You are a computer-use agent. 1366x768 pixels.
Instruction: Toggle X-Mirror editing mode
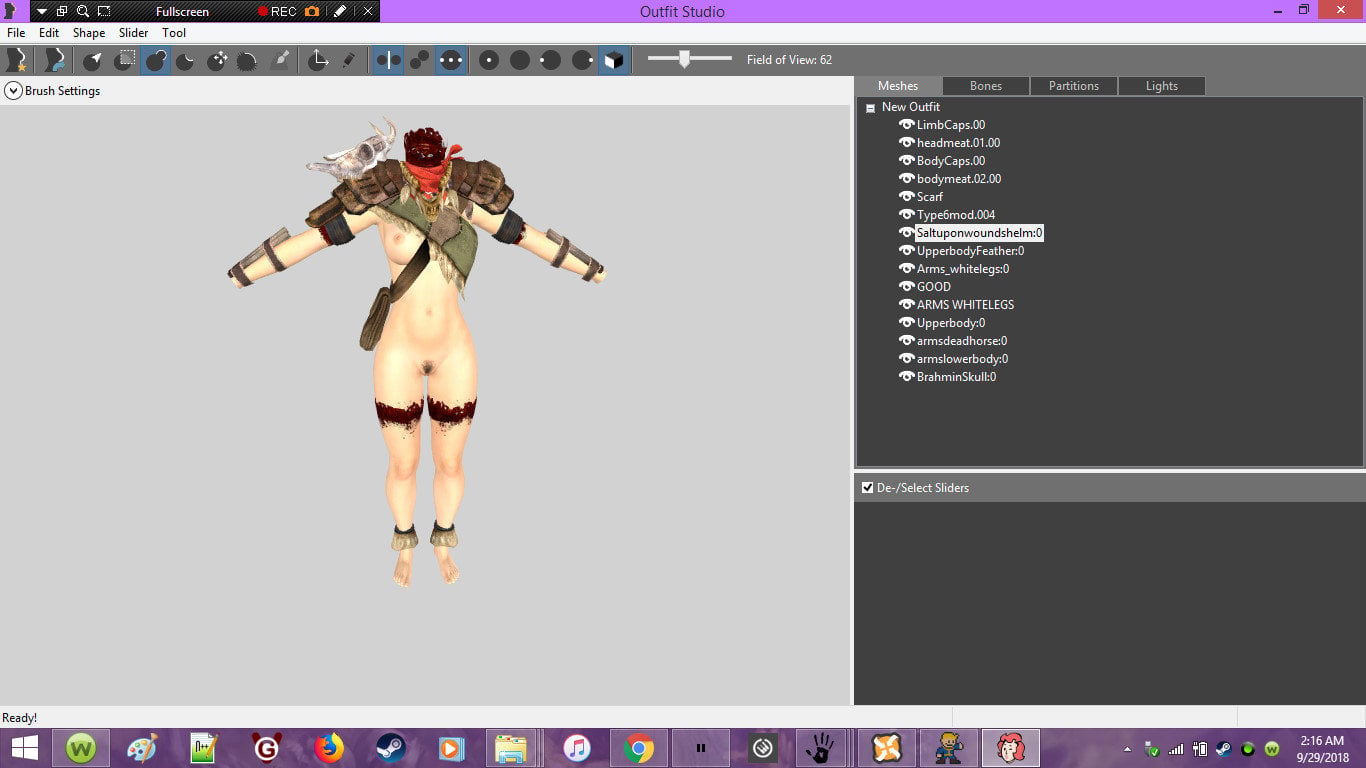coord(389,60)
